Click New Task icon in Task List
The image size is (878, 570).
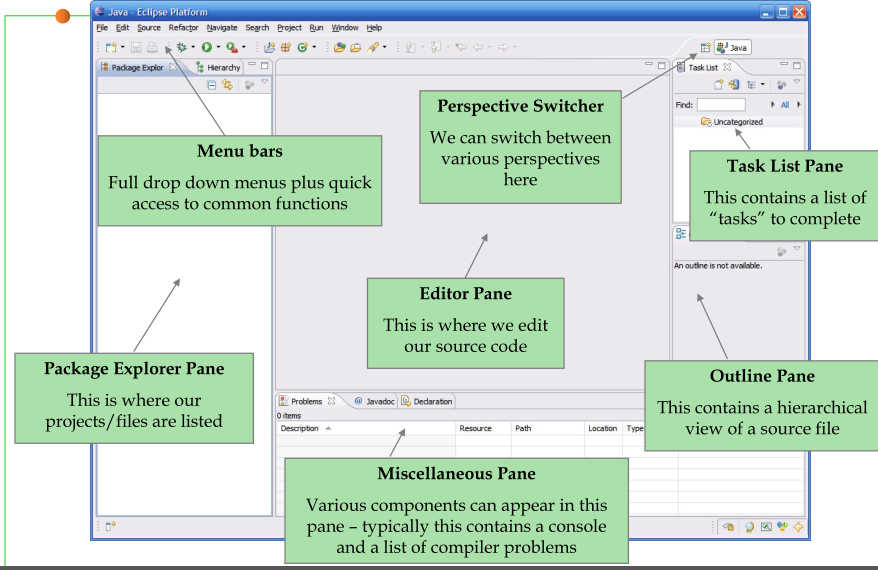(x=718, y=85)
